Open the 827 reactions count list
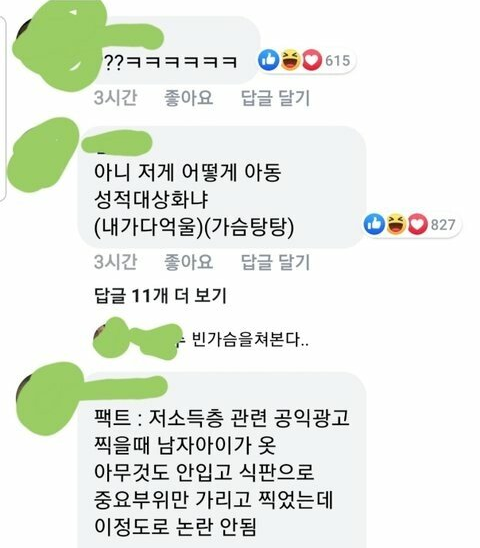480x548 pixels. [x=443, y=225]
